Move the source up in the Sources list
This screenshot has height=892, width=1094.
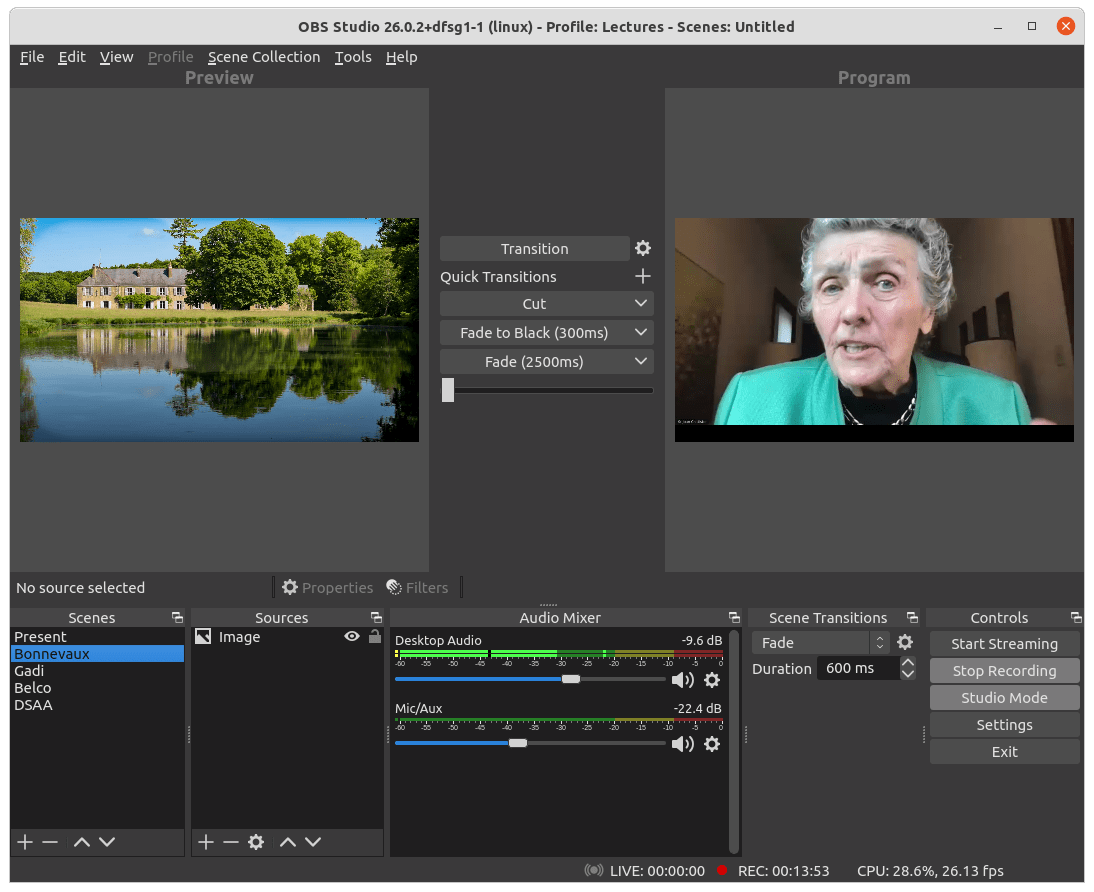(287, 842)
